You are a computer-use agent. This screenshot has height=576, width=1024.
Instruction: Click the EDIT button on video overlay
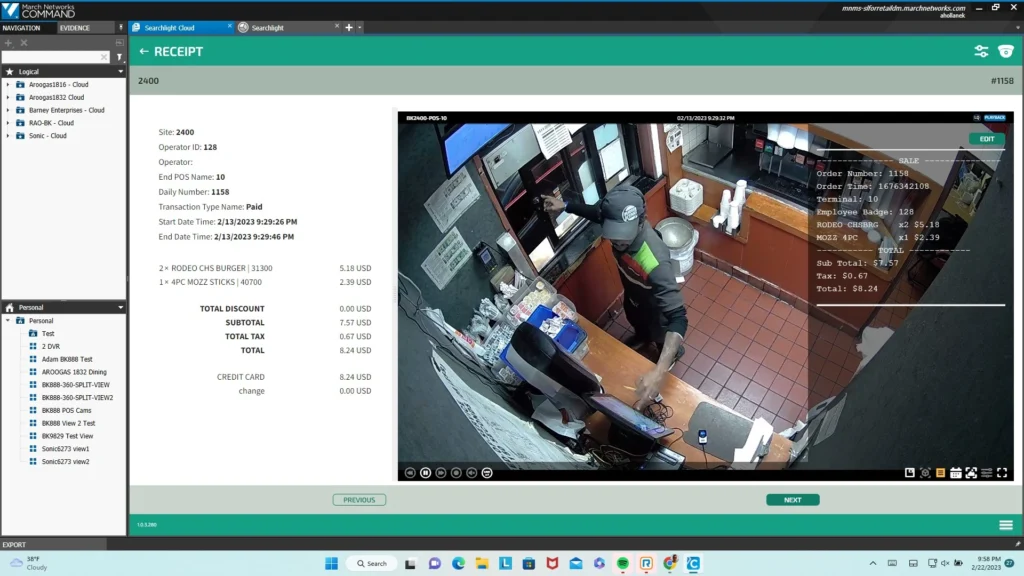(x=986, y=139)
